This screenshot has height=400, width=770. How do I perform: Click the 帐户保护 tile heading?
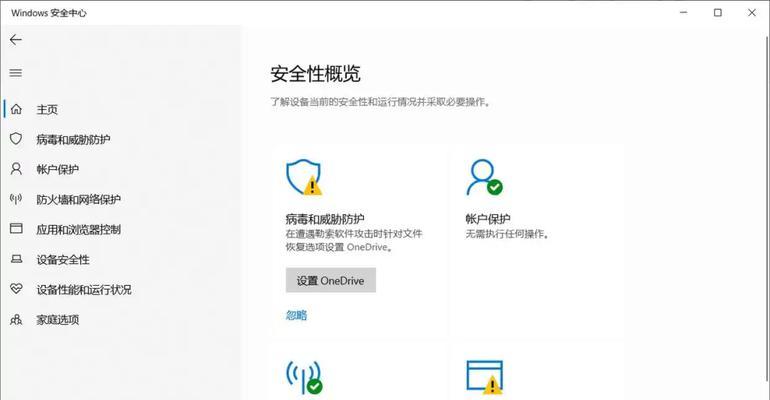[x=488, y=219]
